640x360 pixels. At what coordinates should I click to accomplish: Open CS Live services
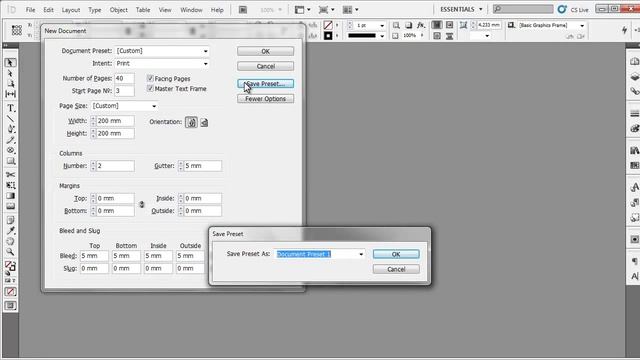coord(573,9)
